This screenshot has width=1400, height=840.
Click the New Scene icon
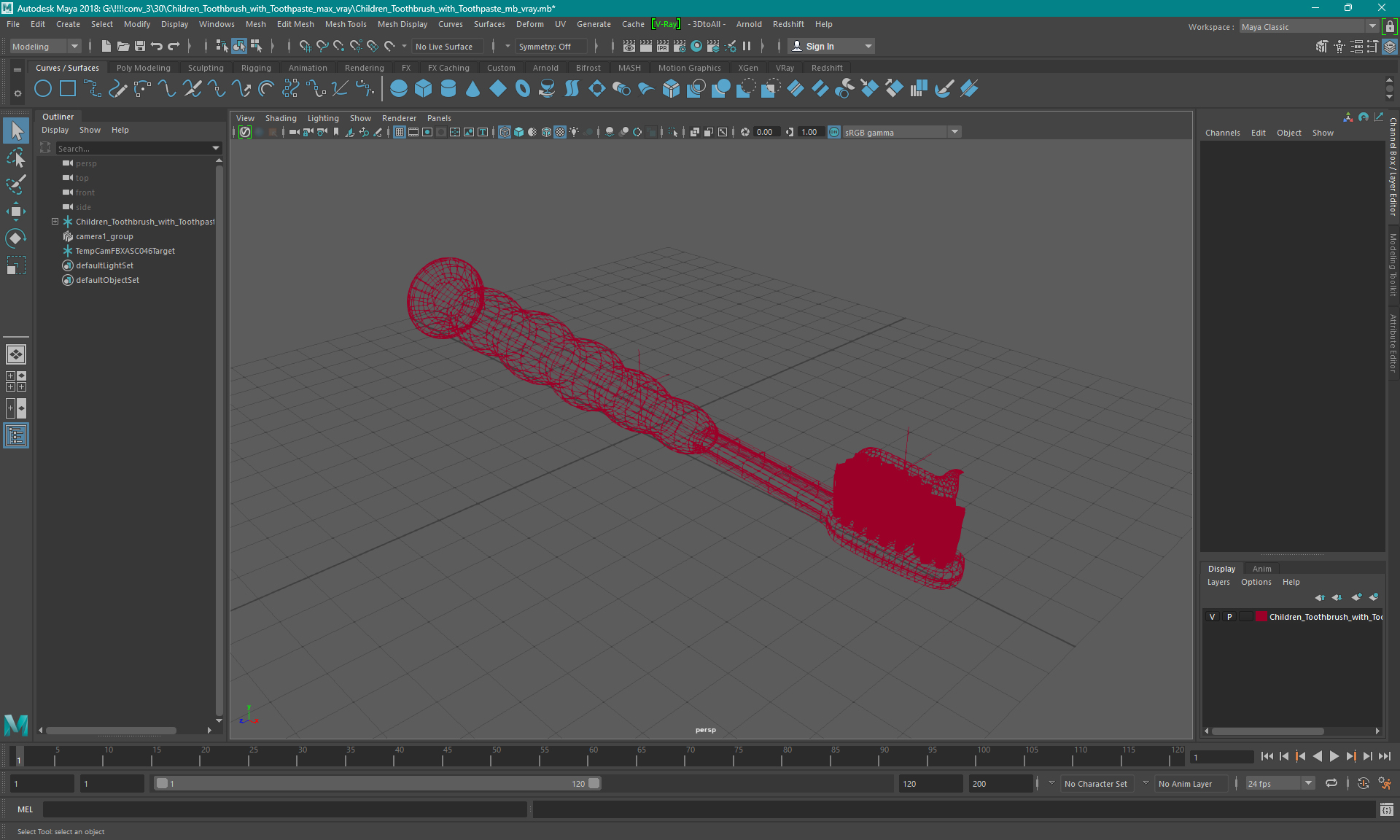pos(106,46)
